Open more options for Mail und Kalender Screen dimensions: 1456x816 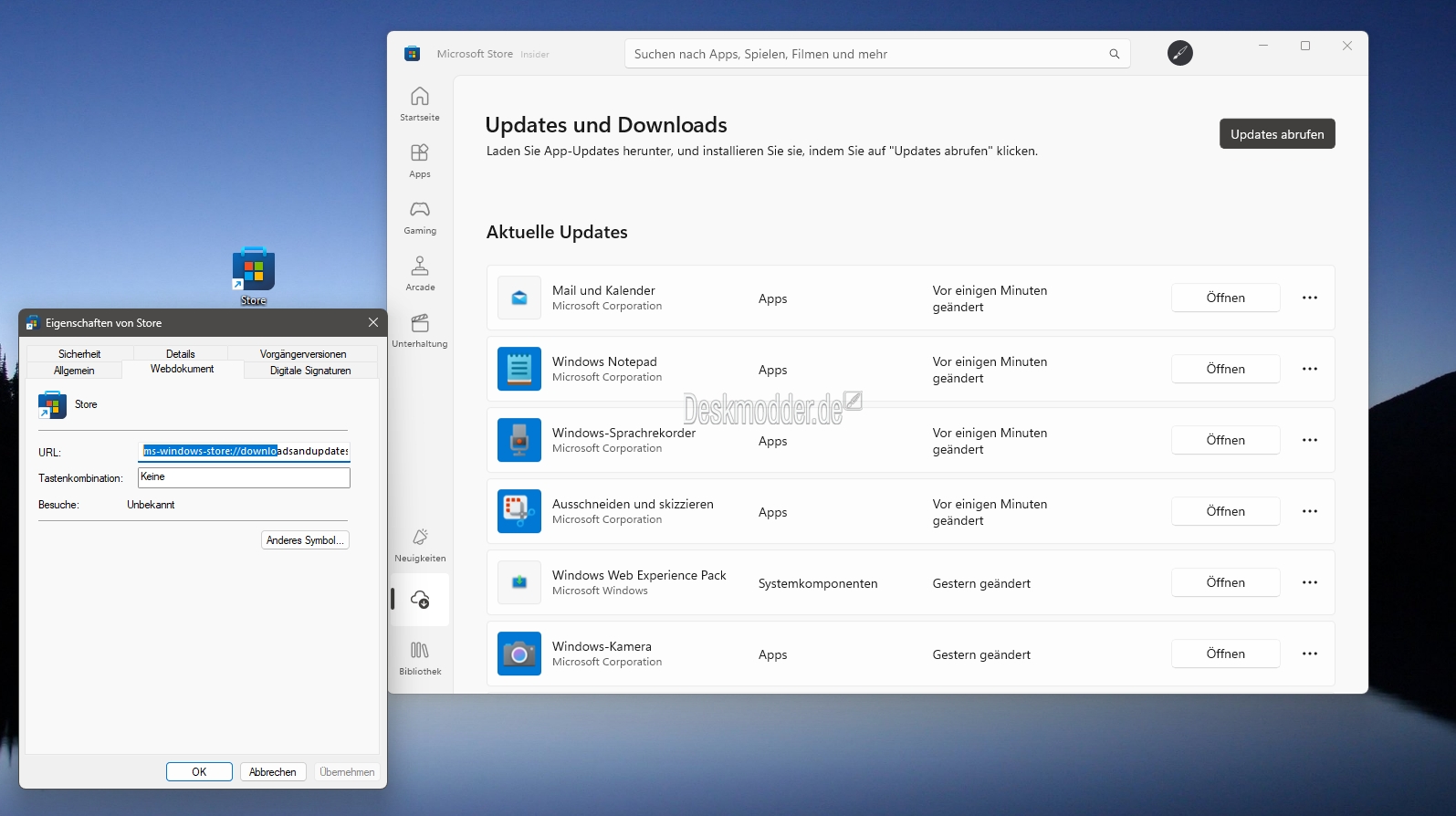coord(1310,298)
